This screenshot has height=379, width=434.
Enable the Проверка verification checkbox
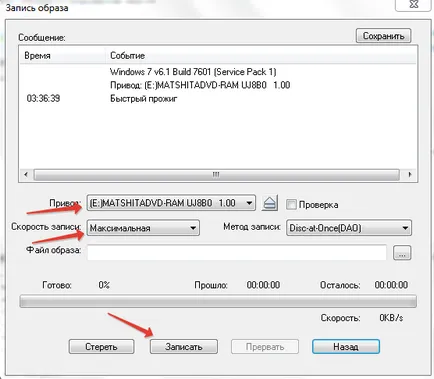pos(291,204)
